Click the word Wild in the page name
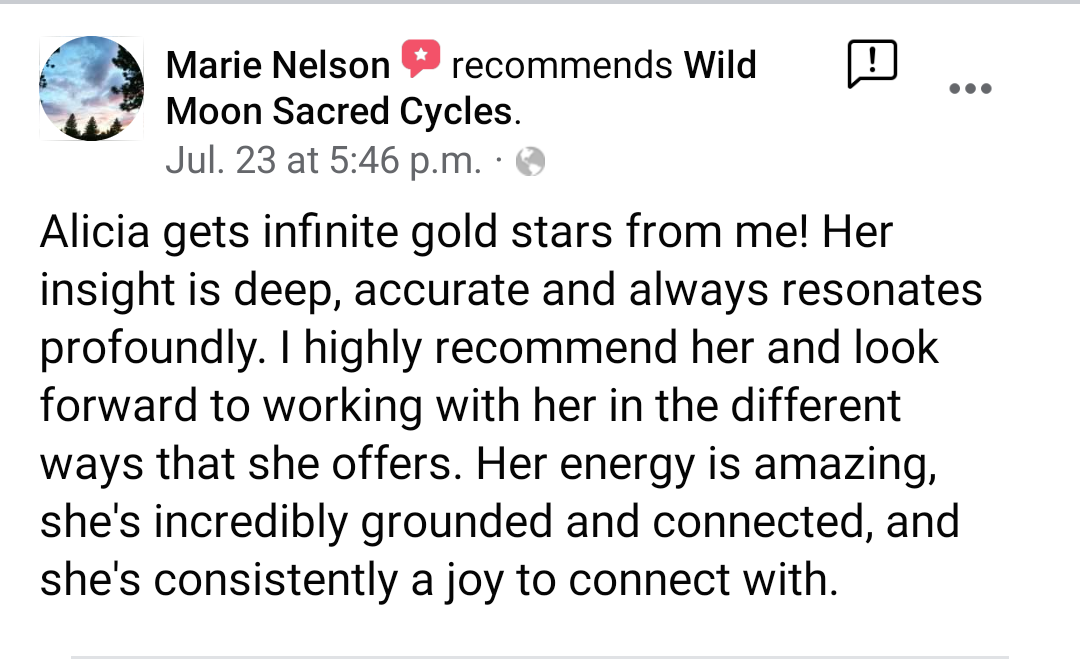 tap(720, 66)
